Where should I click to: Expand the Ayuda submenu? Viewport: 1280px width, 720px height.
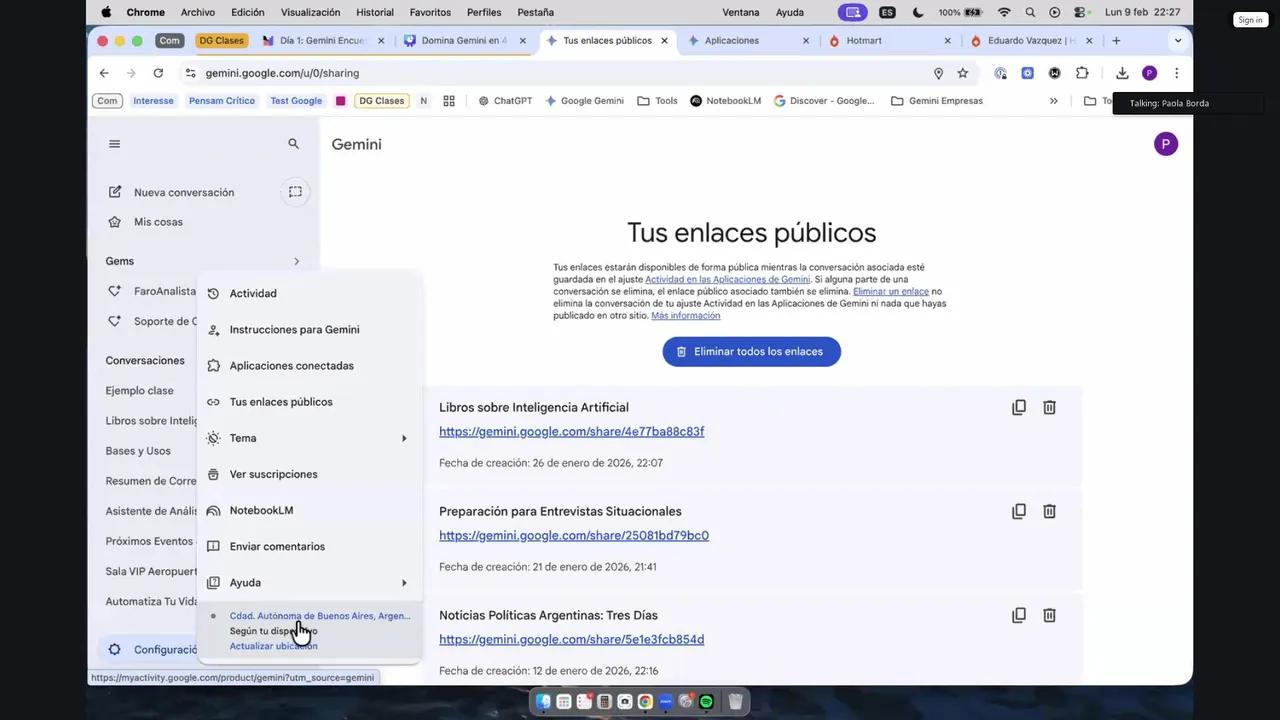404,583
